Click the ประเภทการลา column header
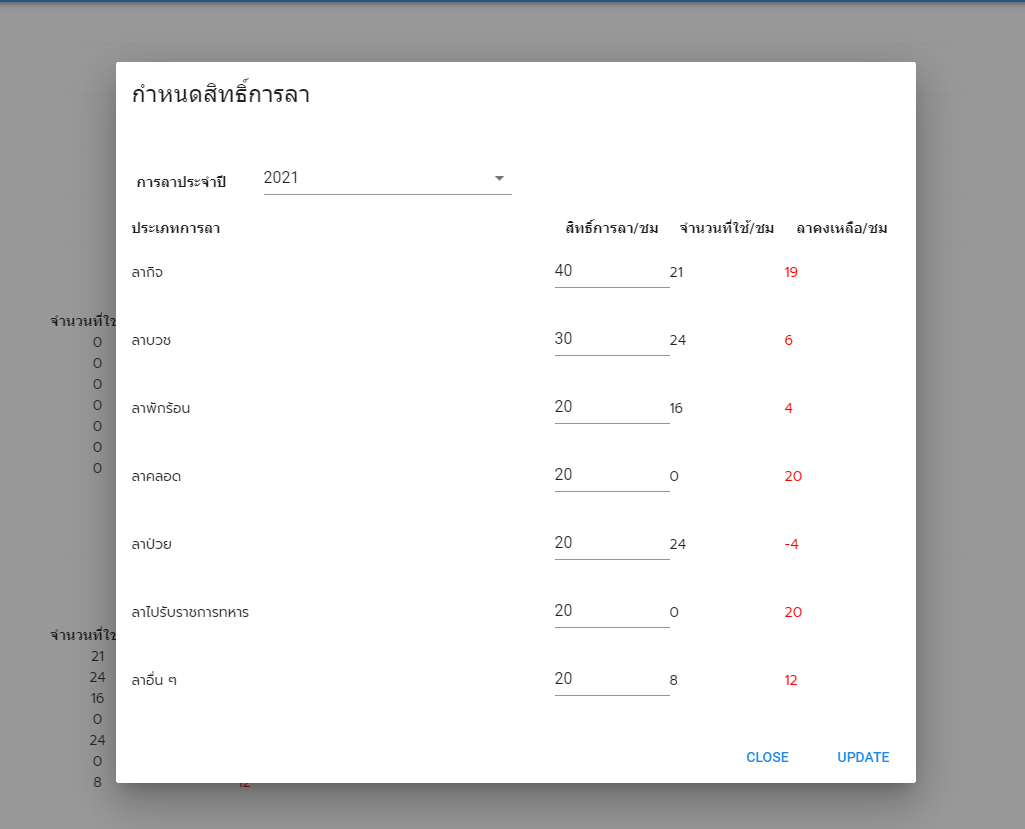Viewport: 1025px width, 829px height. point(176,228)
